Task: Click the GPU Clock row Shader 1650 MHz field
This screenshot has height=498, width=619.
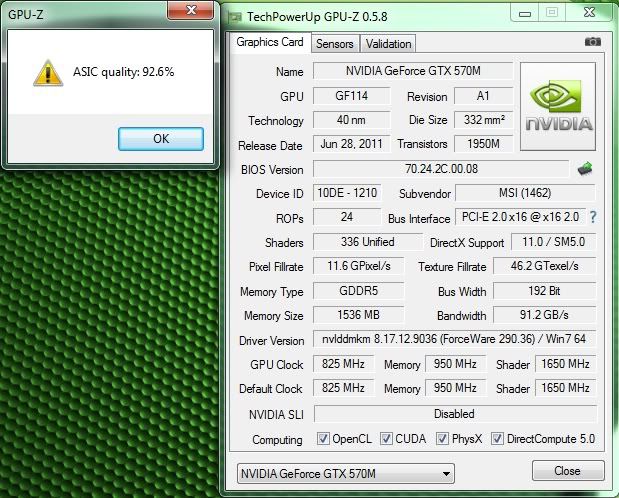Action: pyautogui.click(x=565, y=364)
